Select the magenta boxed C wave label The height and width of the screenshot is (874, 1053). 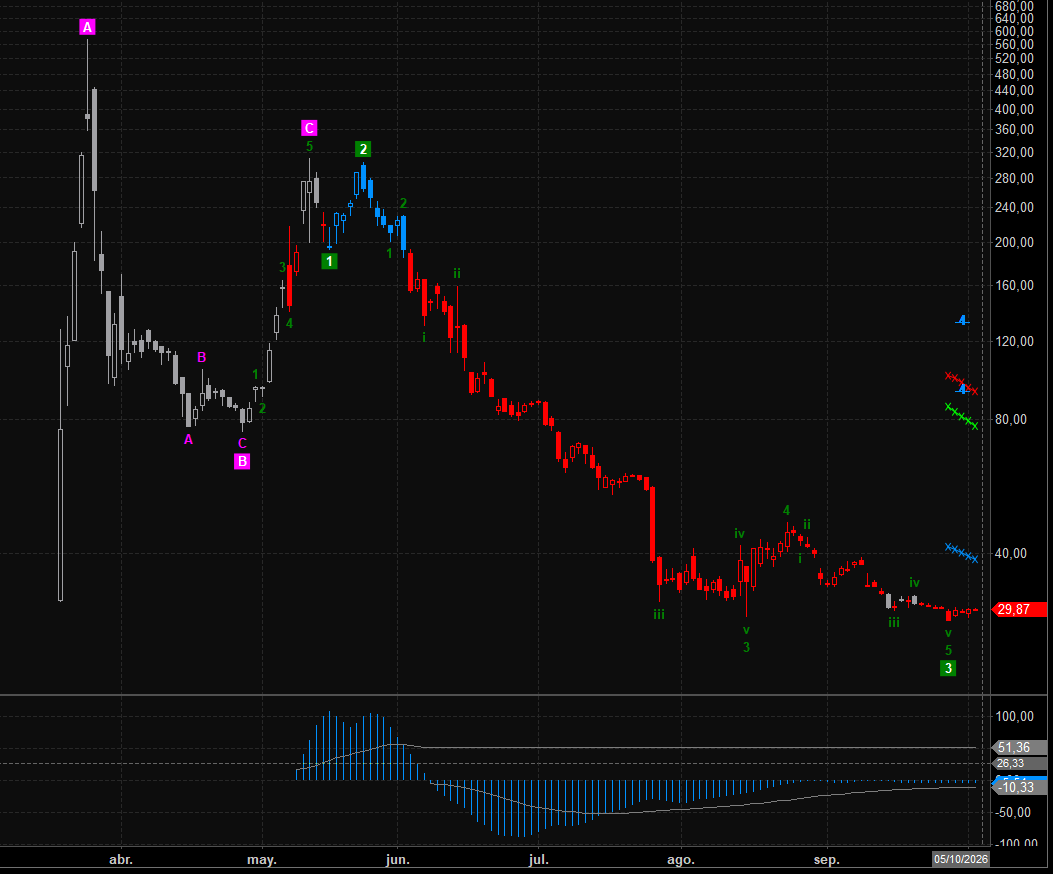(309, 128)
